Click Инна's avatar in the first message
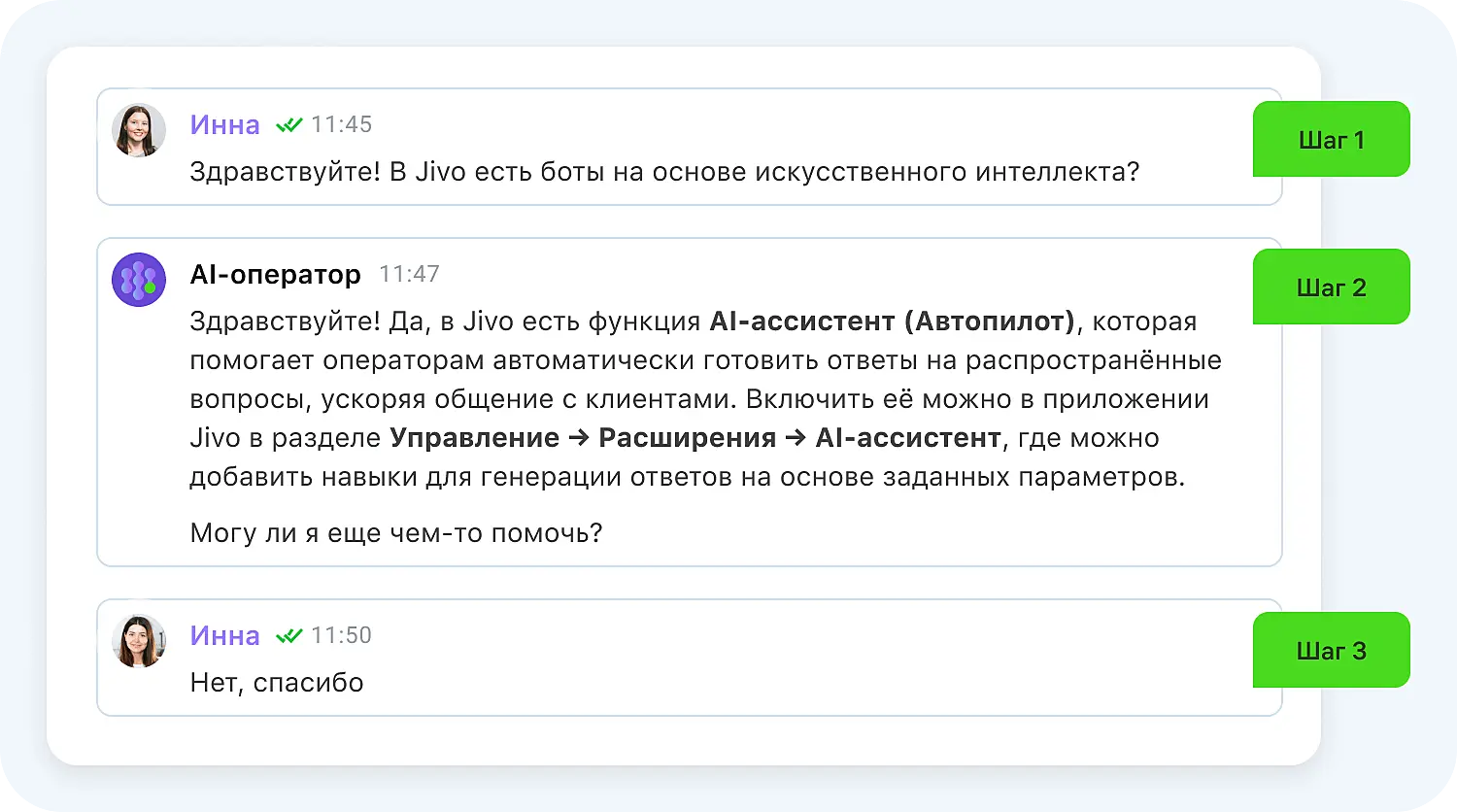Image resolution: width=1457 pixels, height=812 pixels. point(139,130)
